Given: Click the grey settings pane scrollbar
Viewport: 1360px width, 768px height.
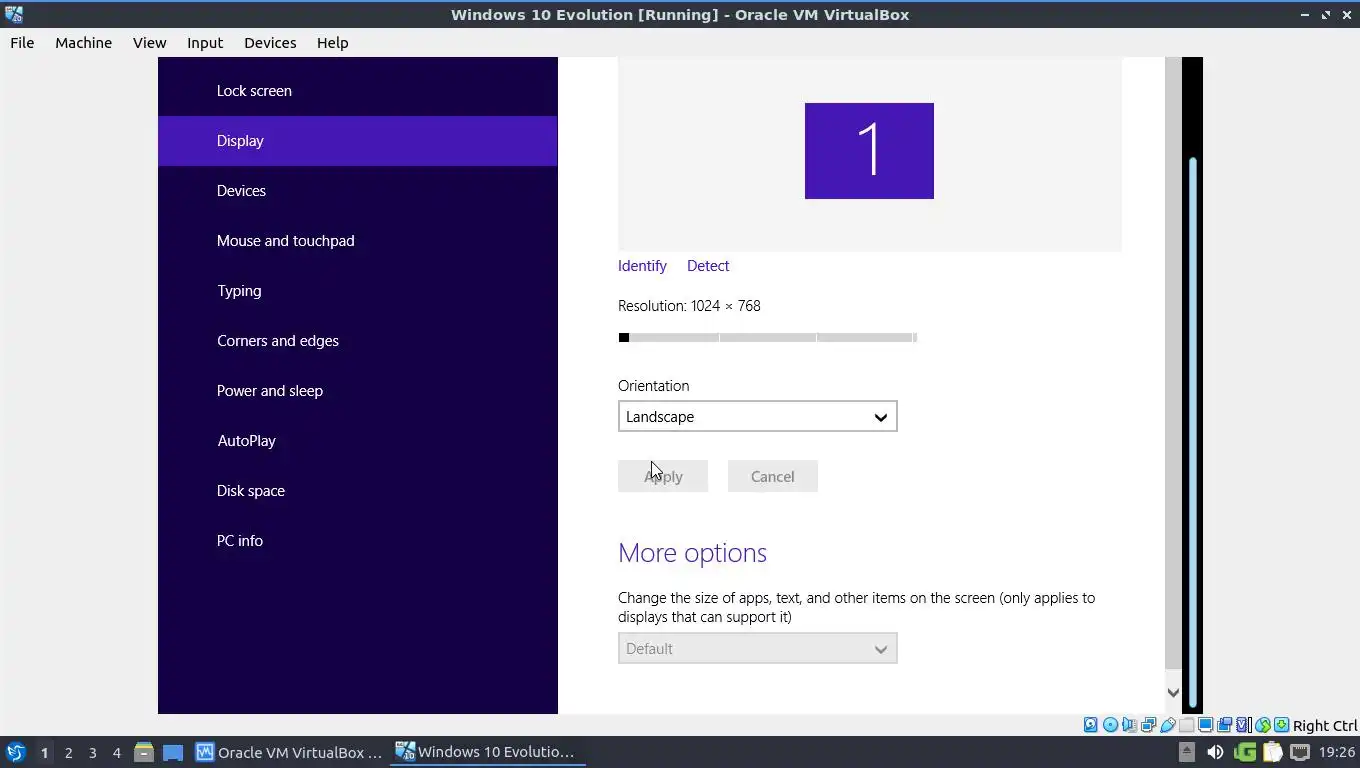Looking at the screenshot, I should click(x=1173, y=364).
